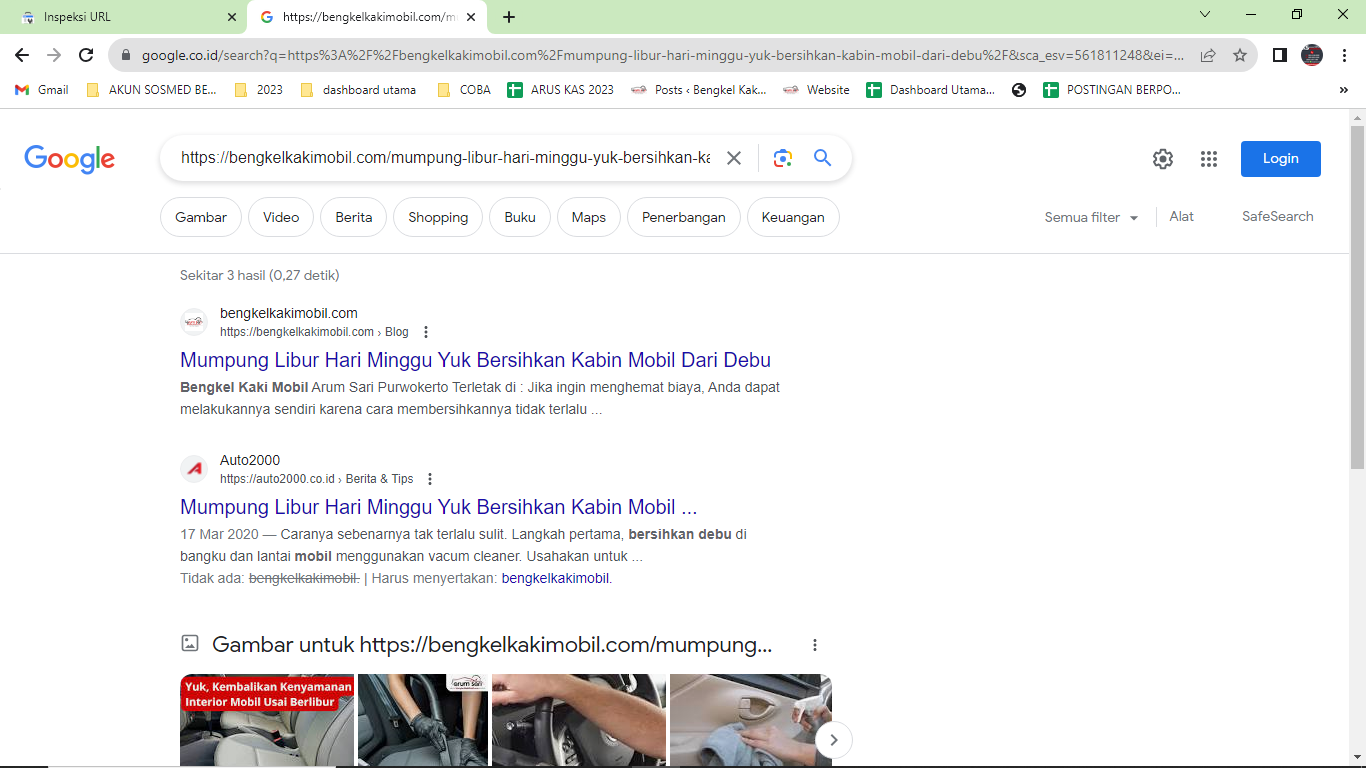
Task: Open the Chrome profile avatar
Action: 1312,56
